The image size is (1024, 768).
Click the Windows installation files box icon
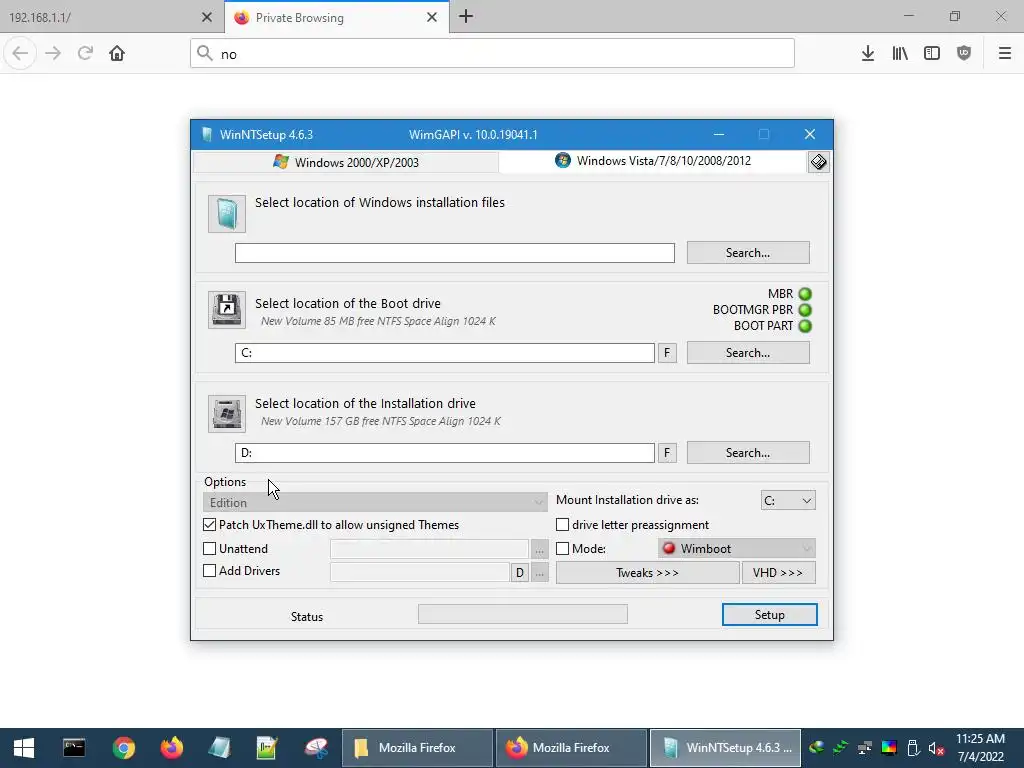pos(227,214)
